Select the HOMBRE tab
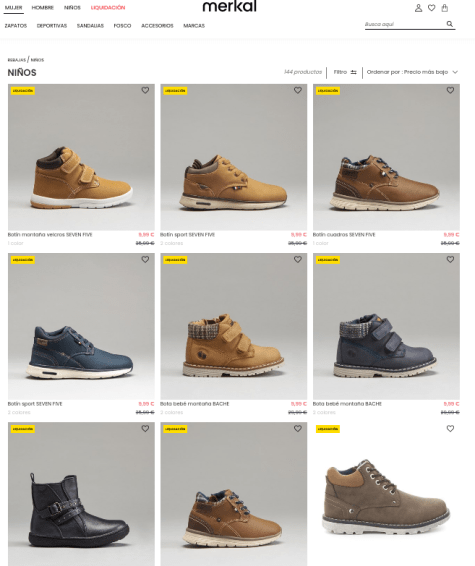 click(x=43, y=8)
